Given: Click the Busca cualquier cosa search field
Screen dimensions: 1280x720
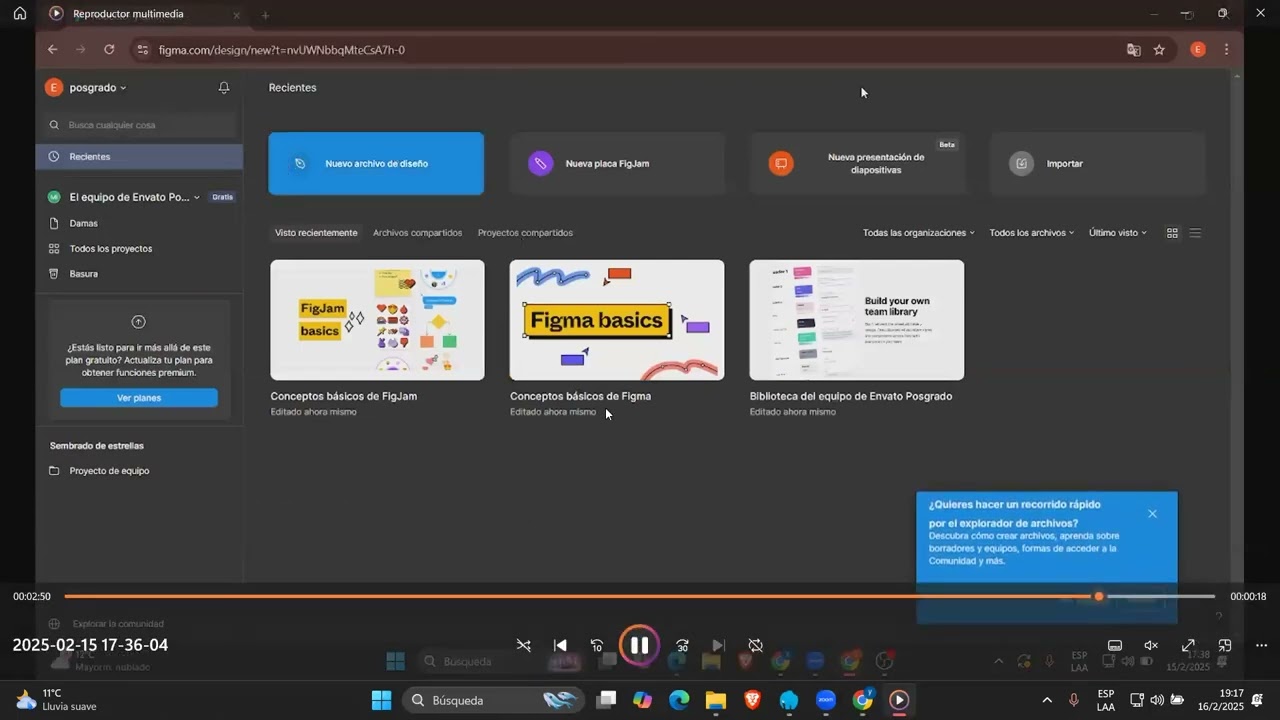Looking at the screenshot, I should 141,125.
